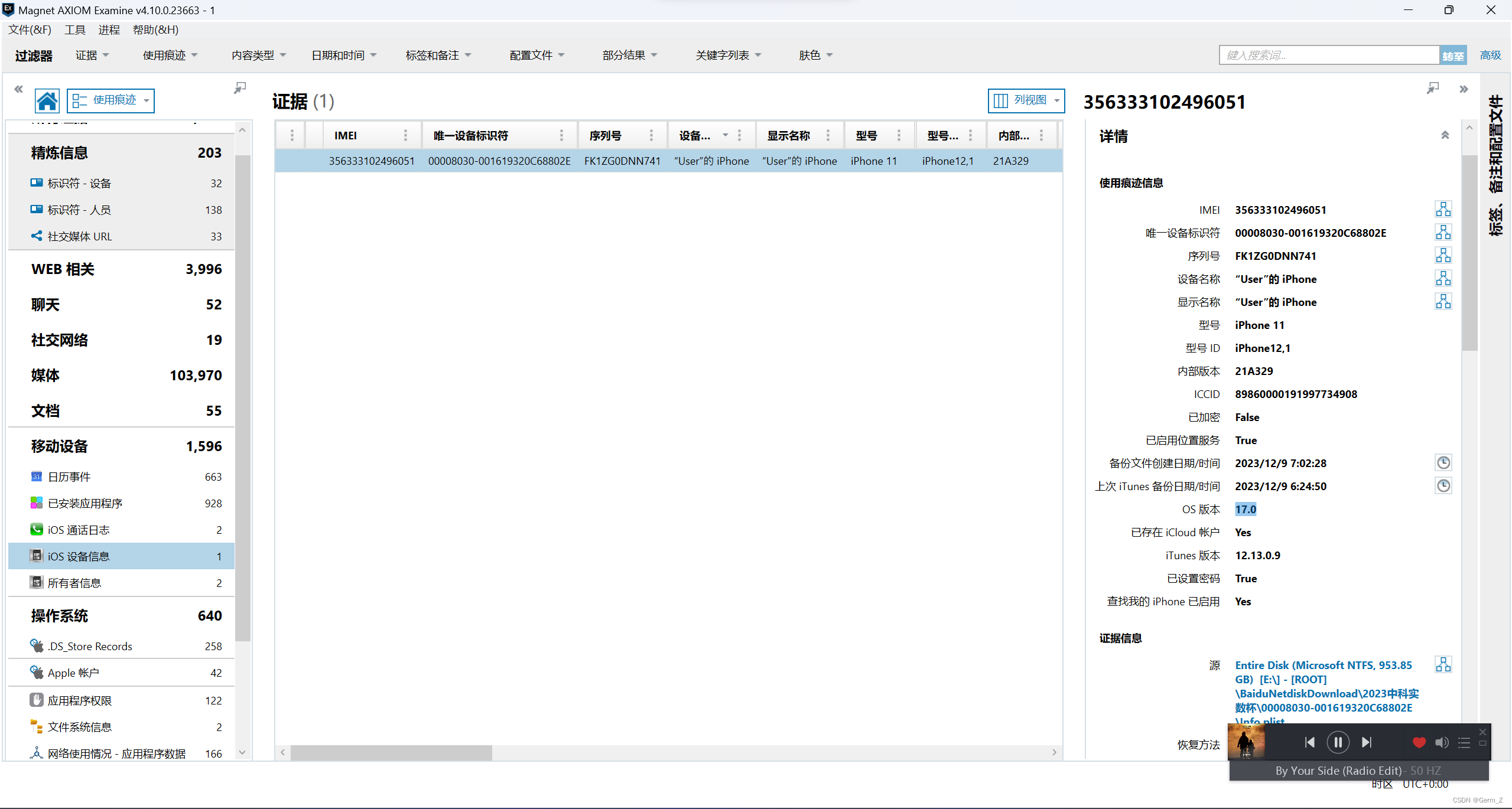Toggle the heart favorite in music player
The height and width of the screenshot is (809, 1512).
1419,742
